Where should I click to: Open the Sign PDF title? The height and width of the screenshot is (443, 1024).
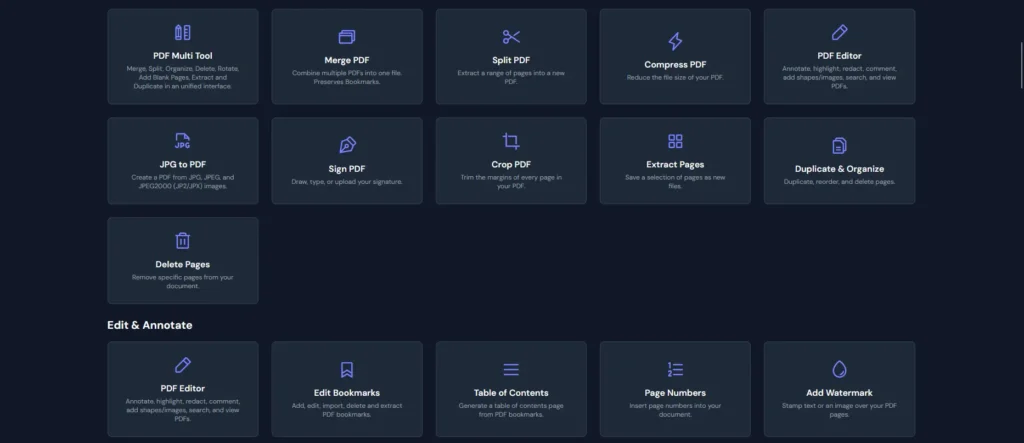click(347, 169)
